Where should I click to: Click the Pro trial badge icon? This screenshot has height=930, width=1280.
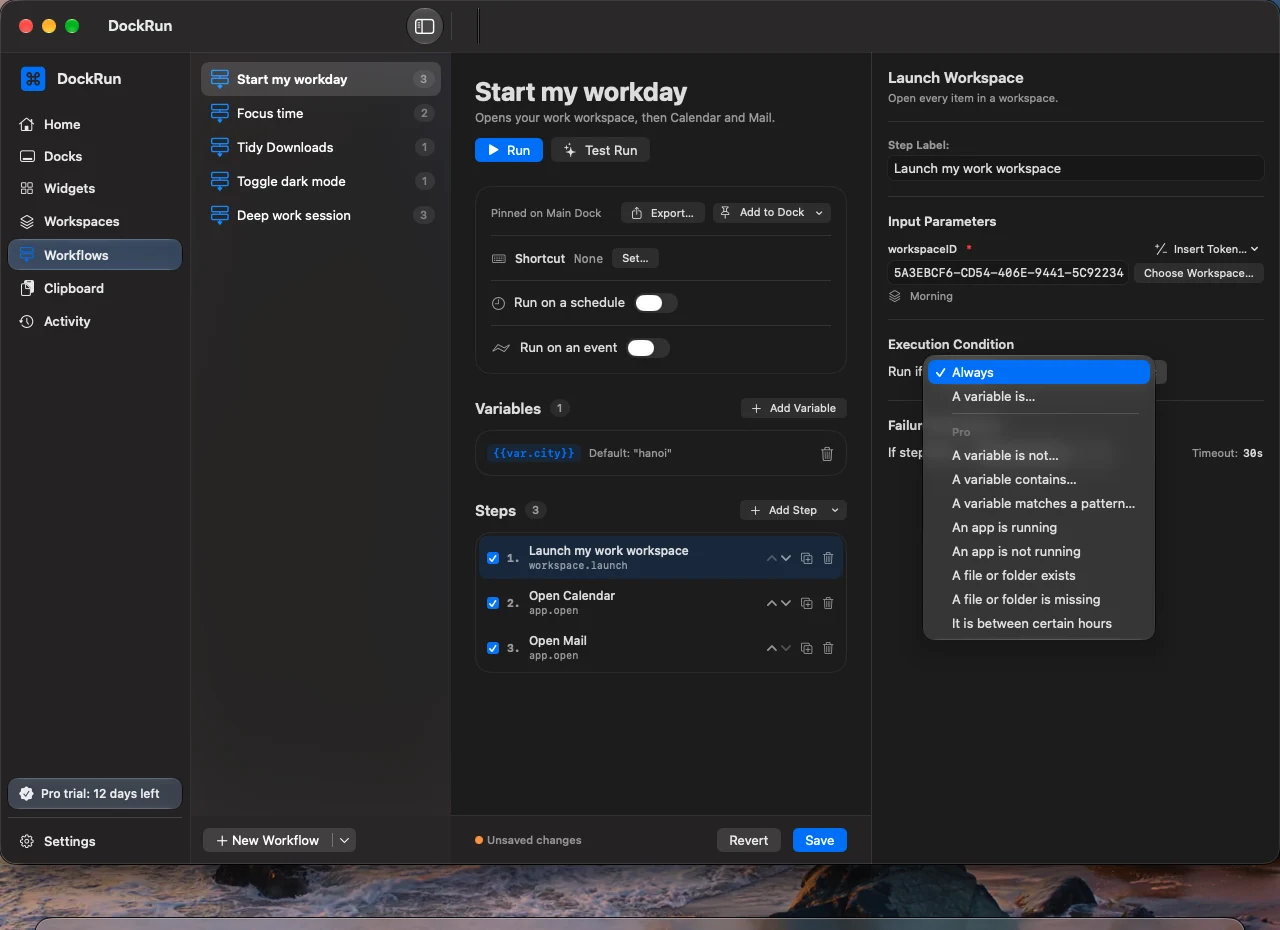click(x=27, y=793)
